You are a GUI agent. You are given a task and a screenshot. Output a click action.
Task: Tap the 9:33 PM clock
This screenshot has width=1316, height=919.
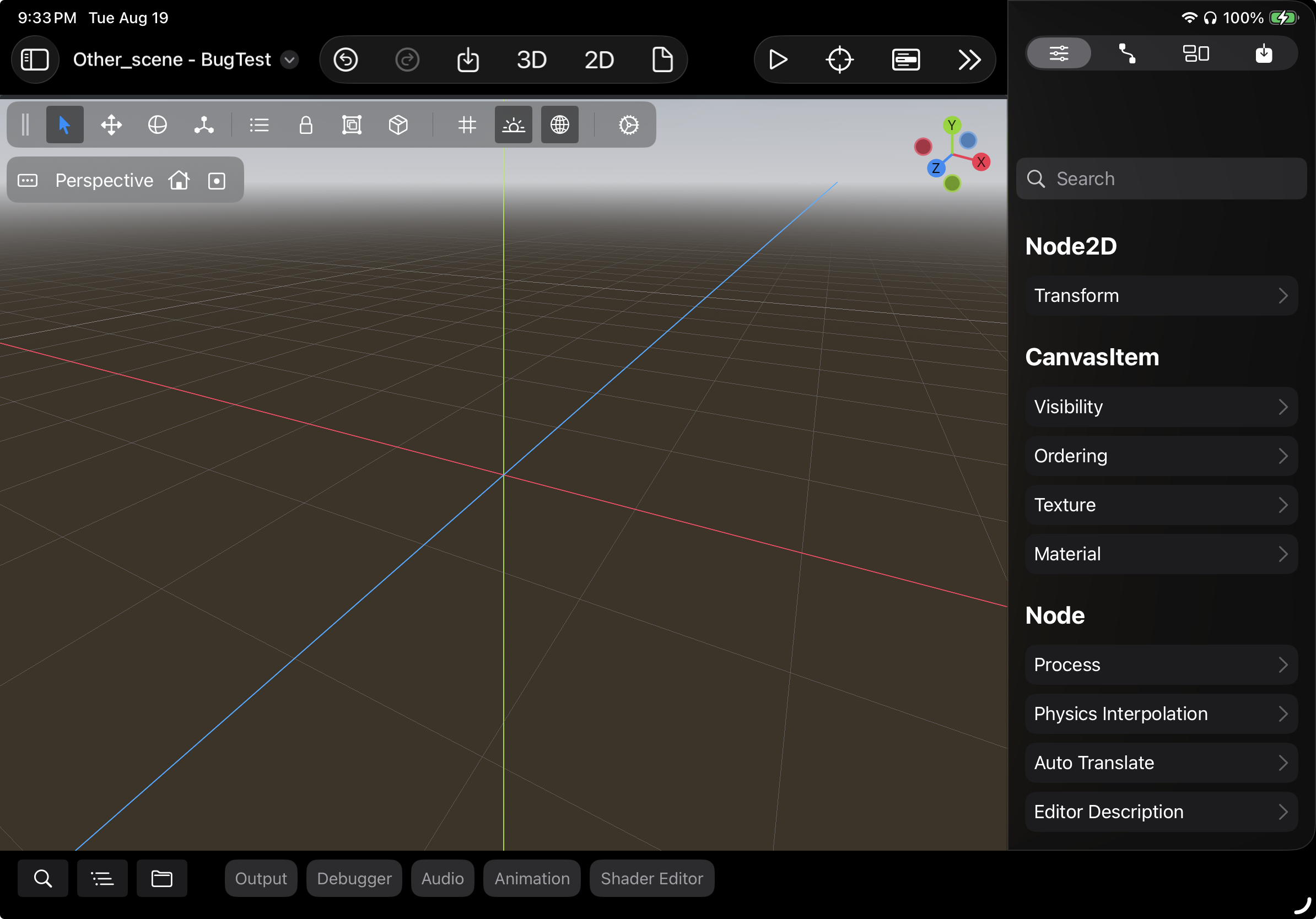(47, 18)
